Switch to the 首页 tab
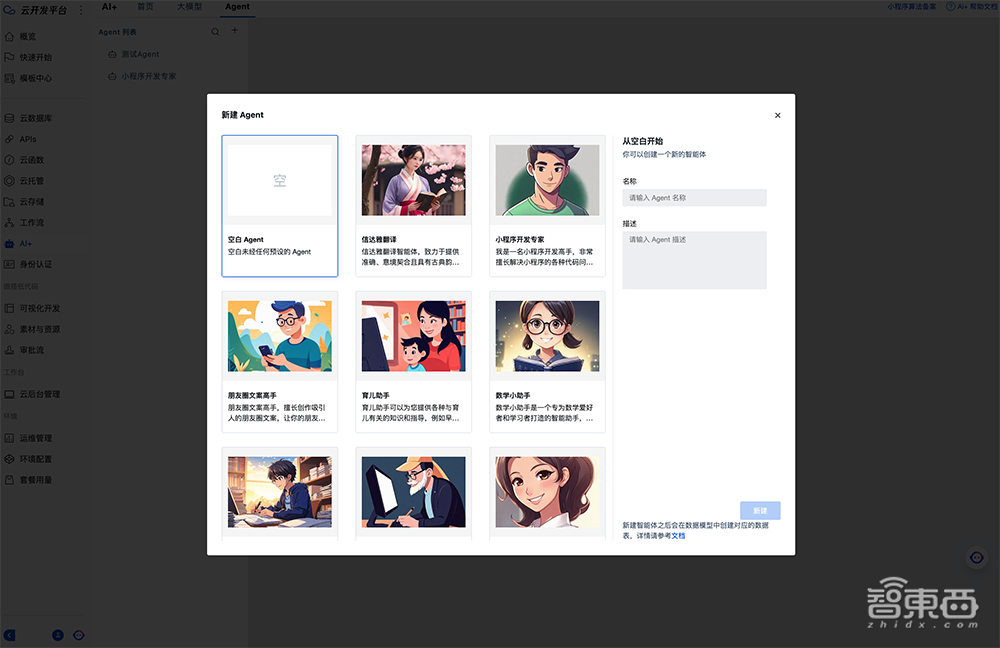 coord(145,6)
